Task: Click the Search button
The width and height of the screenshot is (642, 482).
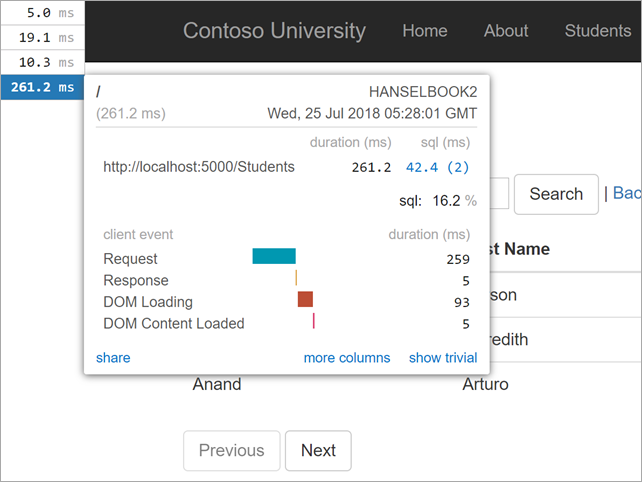Action: (556, 194)
